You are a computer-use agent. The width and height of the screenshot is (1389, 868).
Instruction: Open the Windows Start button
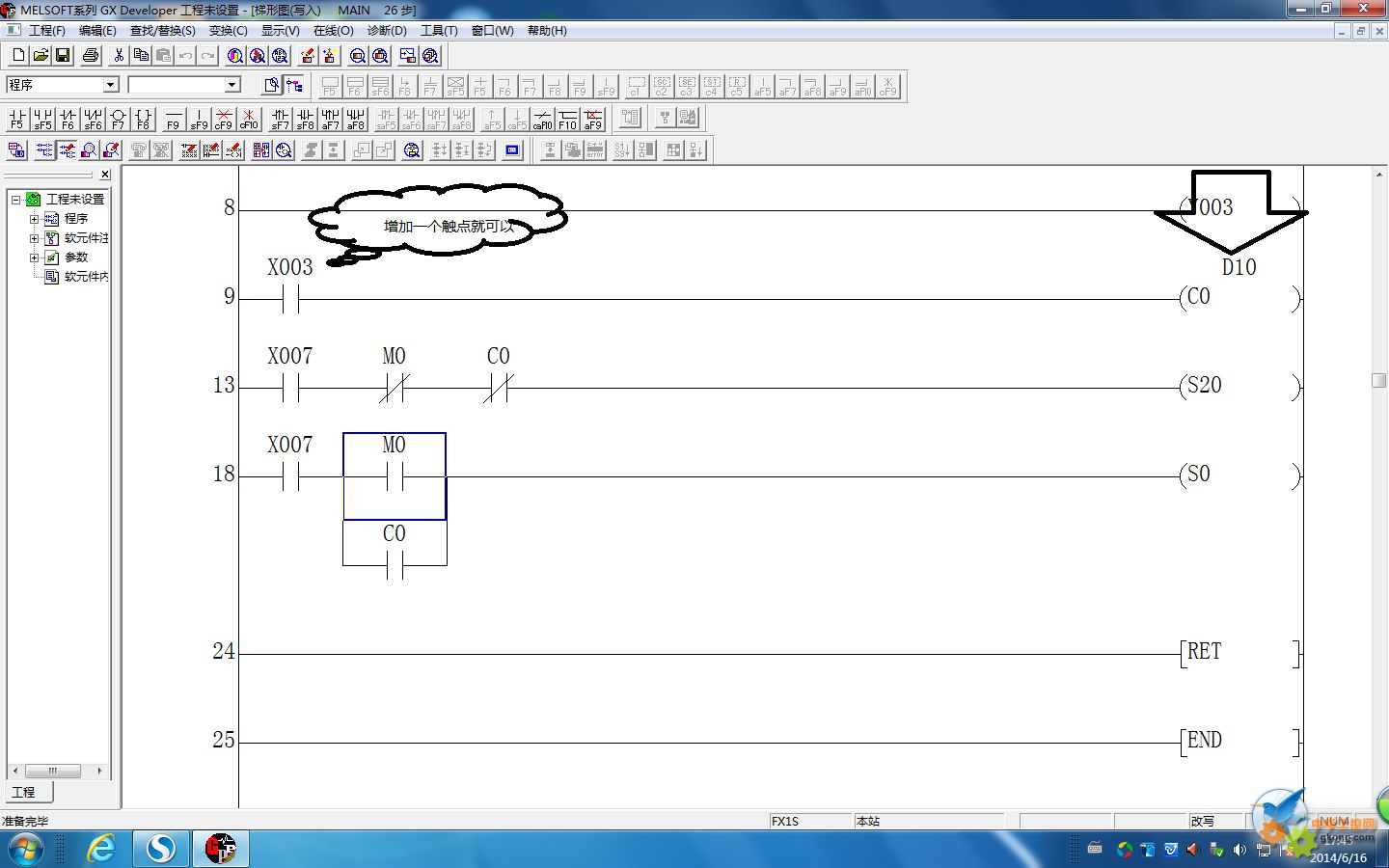click(x=25, y=850)
